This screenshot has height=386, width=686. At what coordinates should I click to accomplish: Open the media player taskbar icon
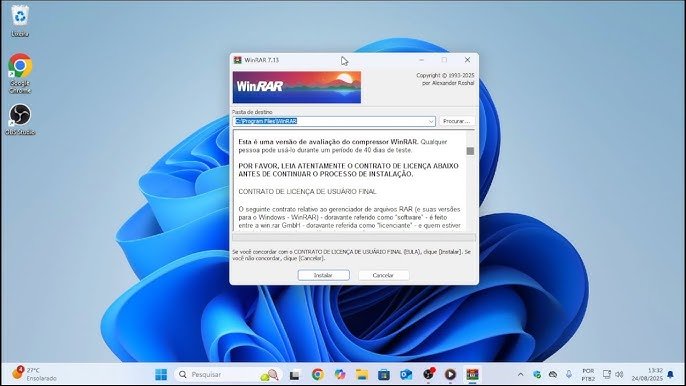coord(450,375)
